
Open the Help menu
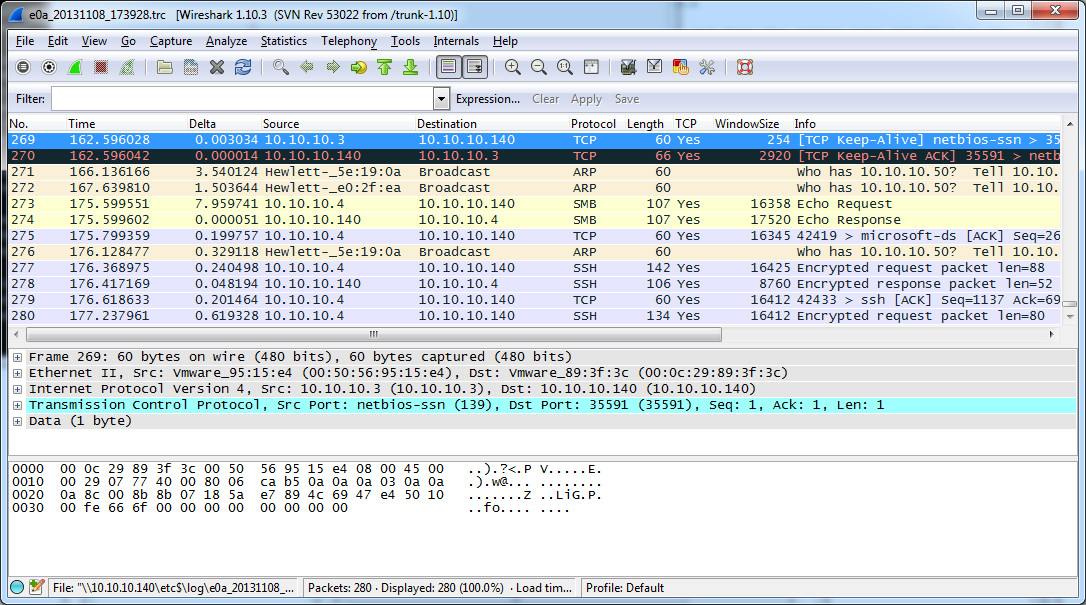pos(506,41)
